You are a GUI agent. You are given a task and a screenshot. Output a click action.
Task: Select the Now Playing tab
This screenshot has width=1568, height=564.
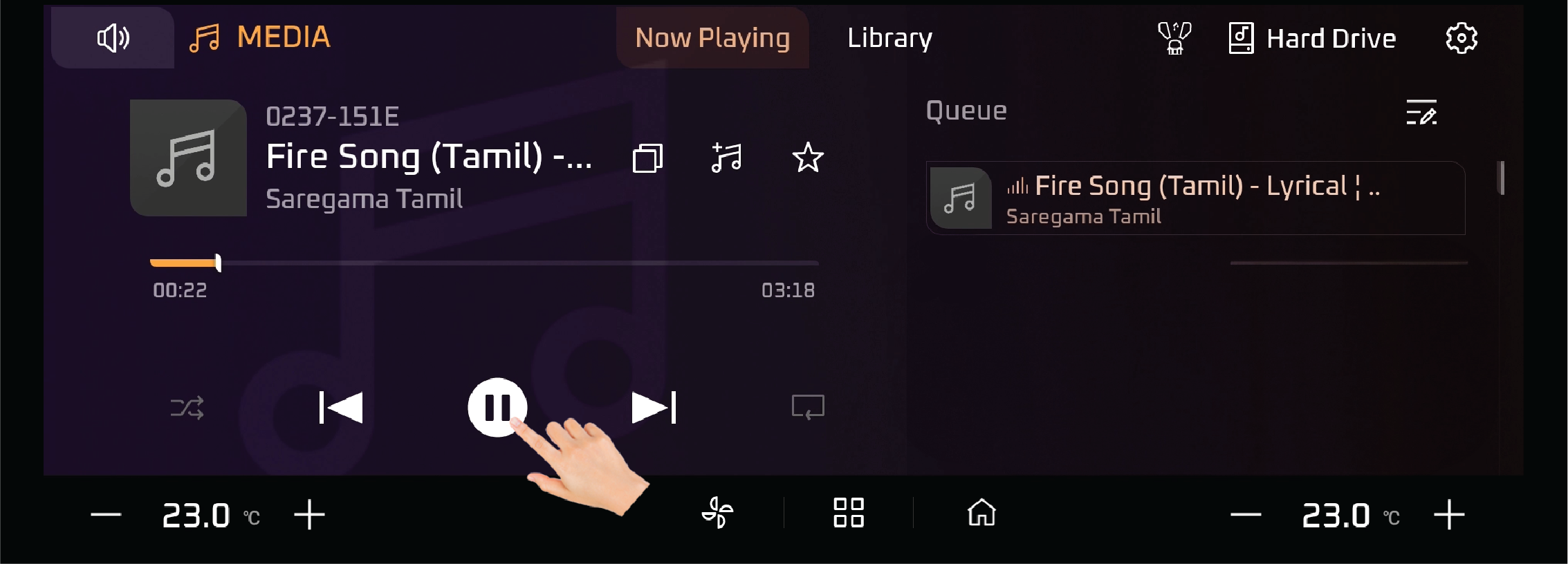[712, 38]
